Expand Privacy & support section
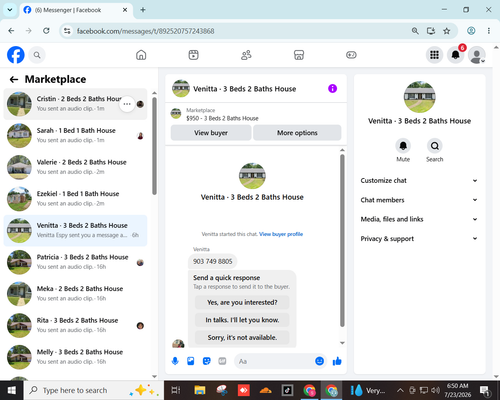500x400 pixels. [x=419, y=238]
